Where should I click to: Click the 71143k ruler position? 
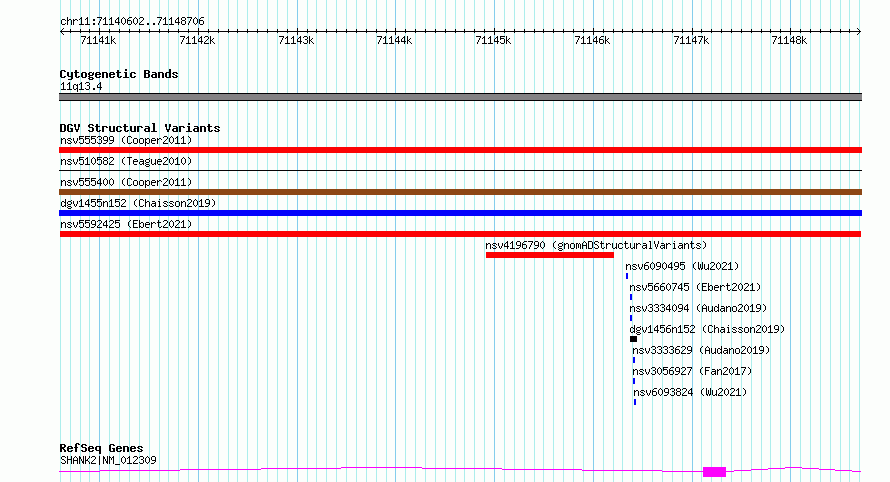pyautogui.click(x=296, y=40)
